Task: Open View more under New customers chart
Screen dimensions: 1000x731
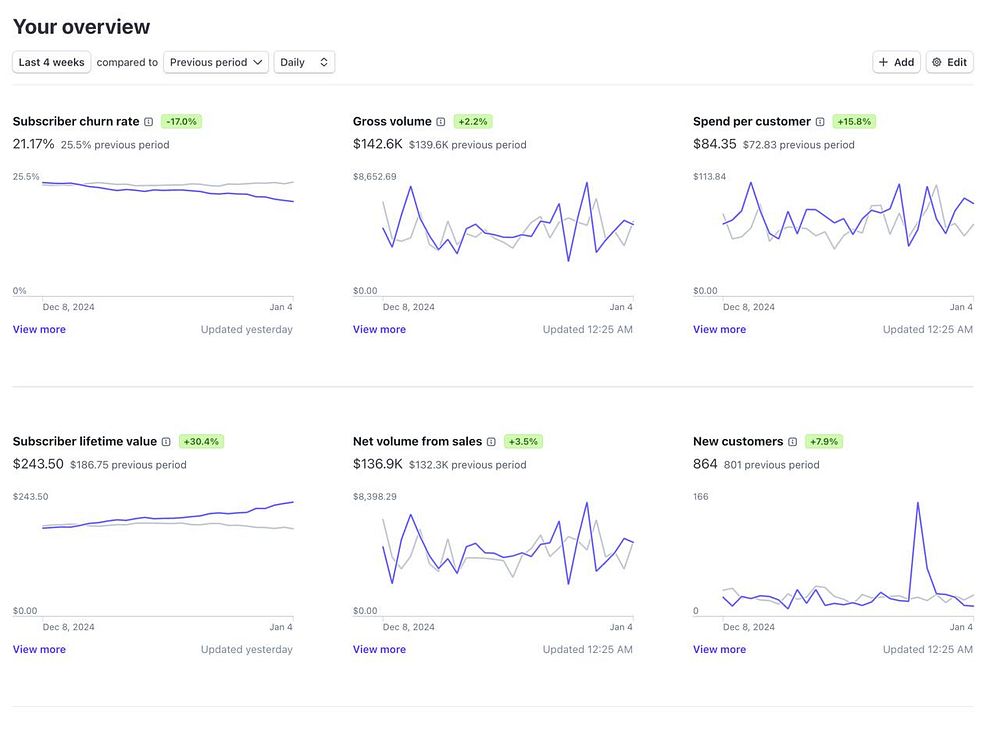Action: click(x=719, y=649)
